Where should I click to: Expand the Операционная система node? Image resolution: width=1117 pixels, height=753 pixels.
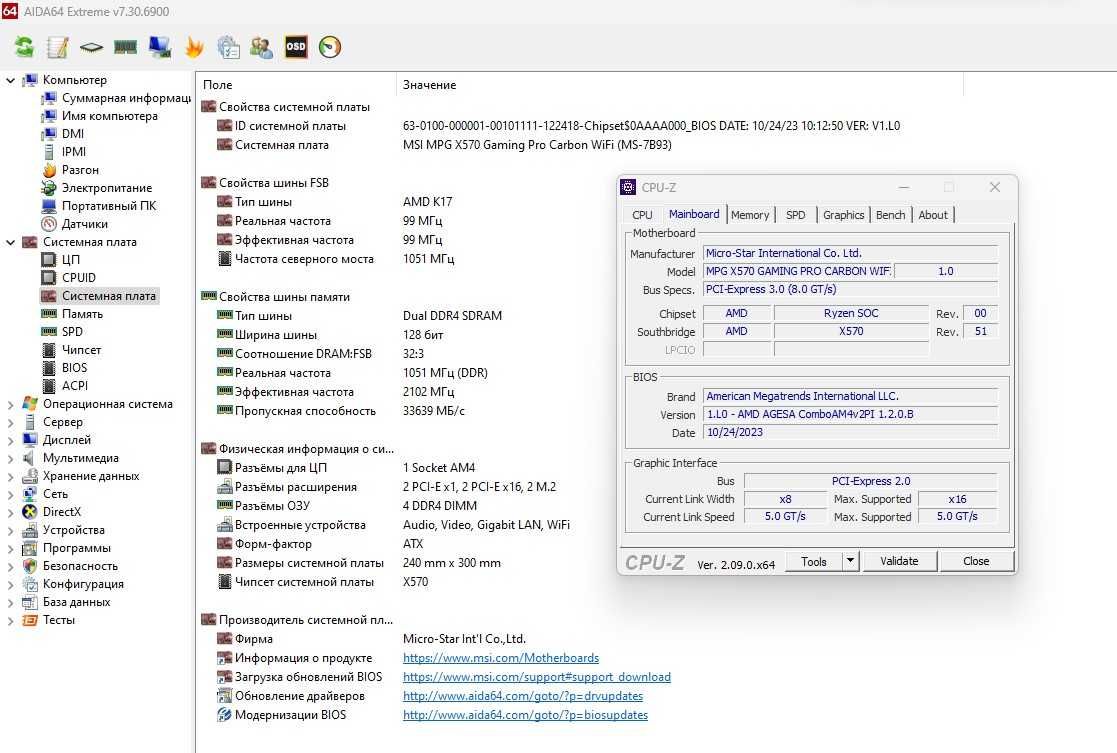click(10, 405)
